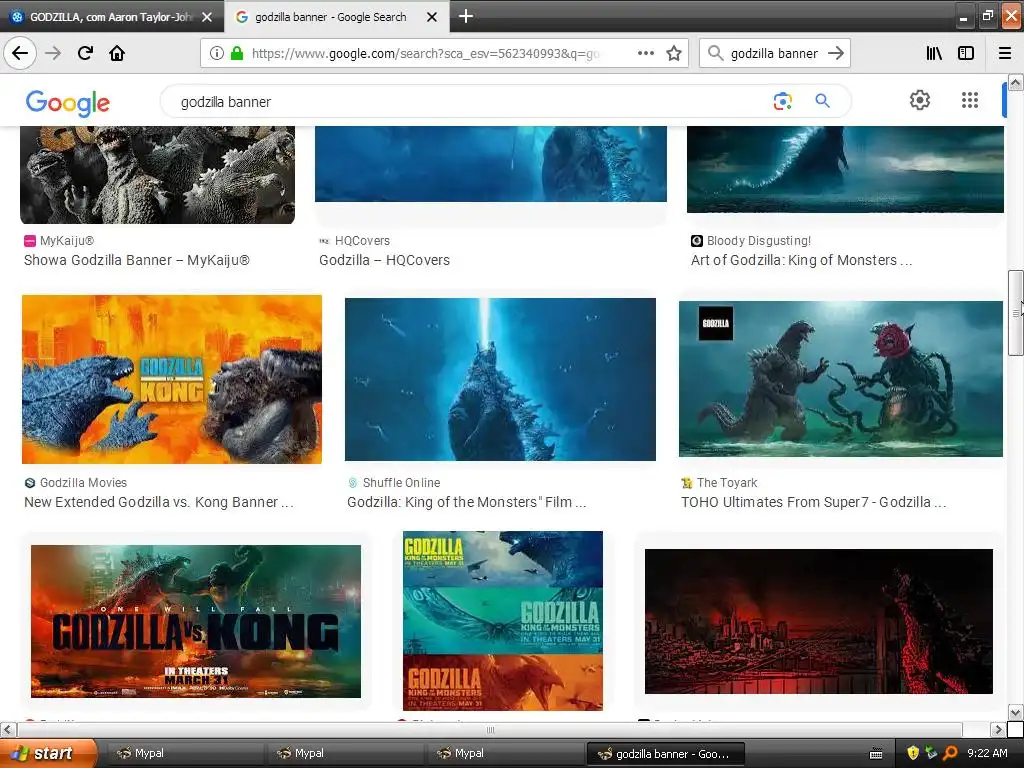Click the horizontal scrollbar right arrow
Viewport: 1024px width, 768px height.
[998, 729]
